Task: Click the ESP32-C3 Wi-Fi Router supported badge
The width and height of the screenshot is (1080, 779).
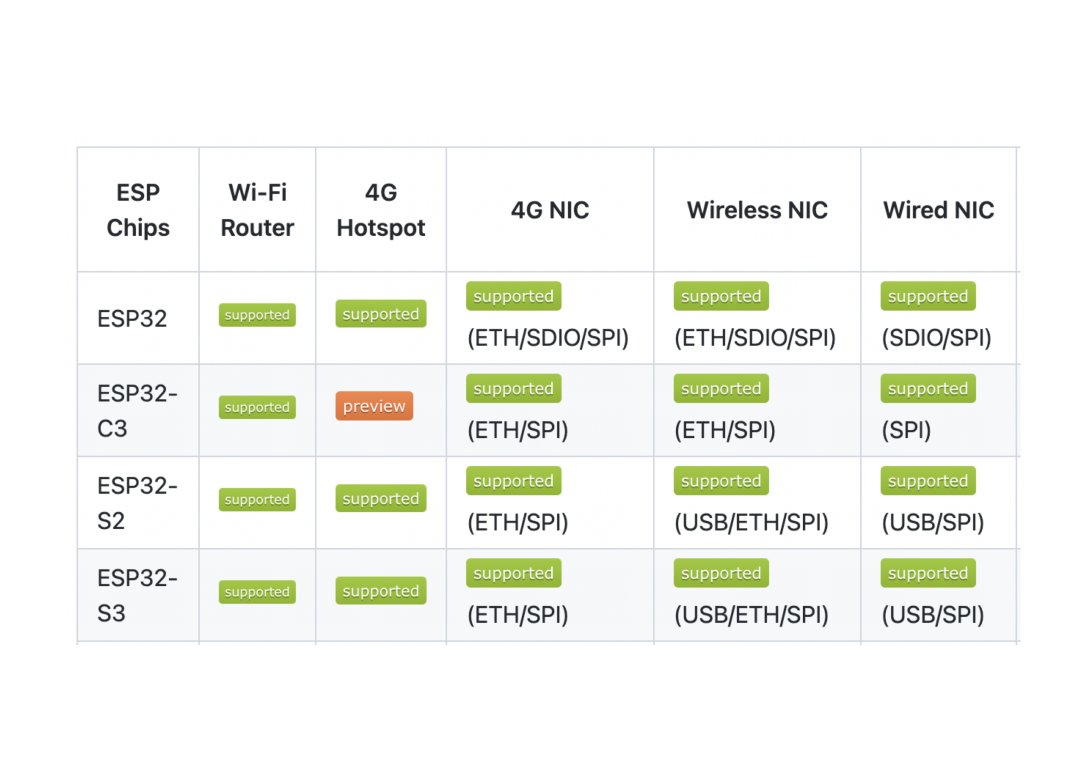Action: point(257,407)
